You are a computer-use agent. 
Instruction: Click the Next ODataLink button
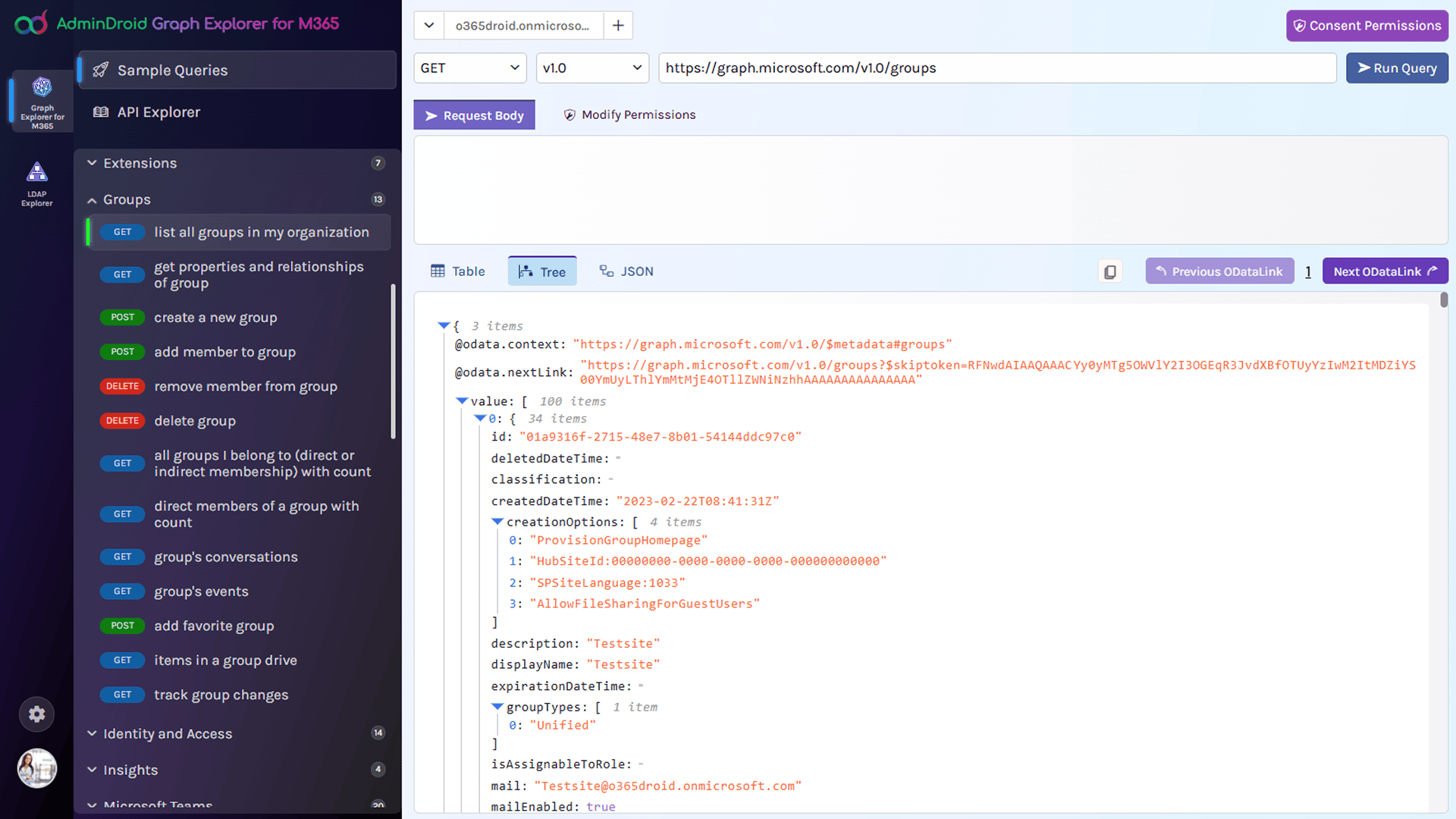(x=1385, y=271)
